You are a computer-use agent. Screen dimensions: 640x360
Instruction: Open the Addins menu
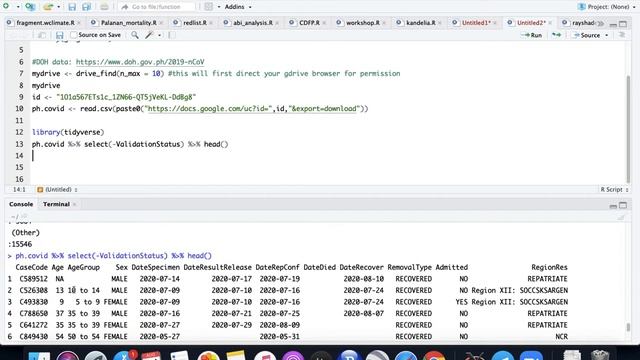point(238,7)
